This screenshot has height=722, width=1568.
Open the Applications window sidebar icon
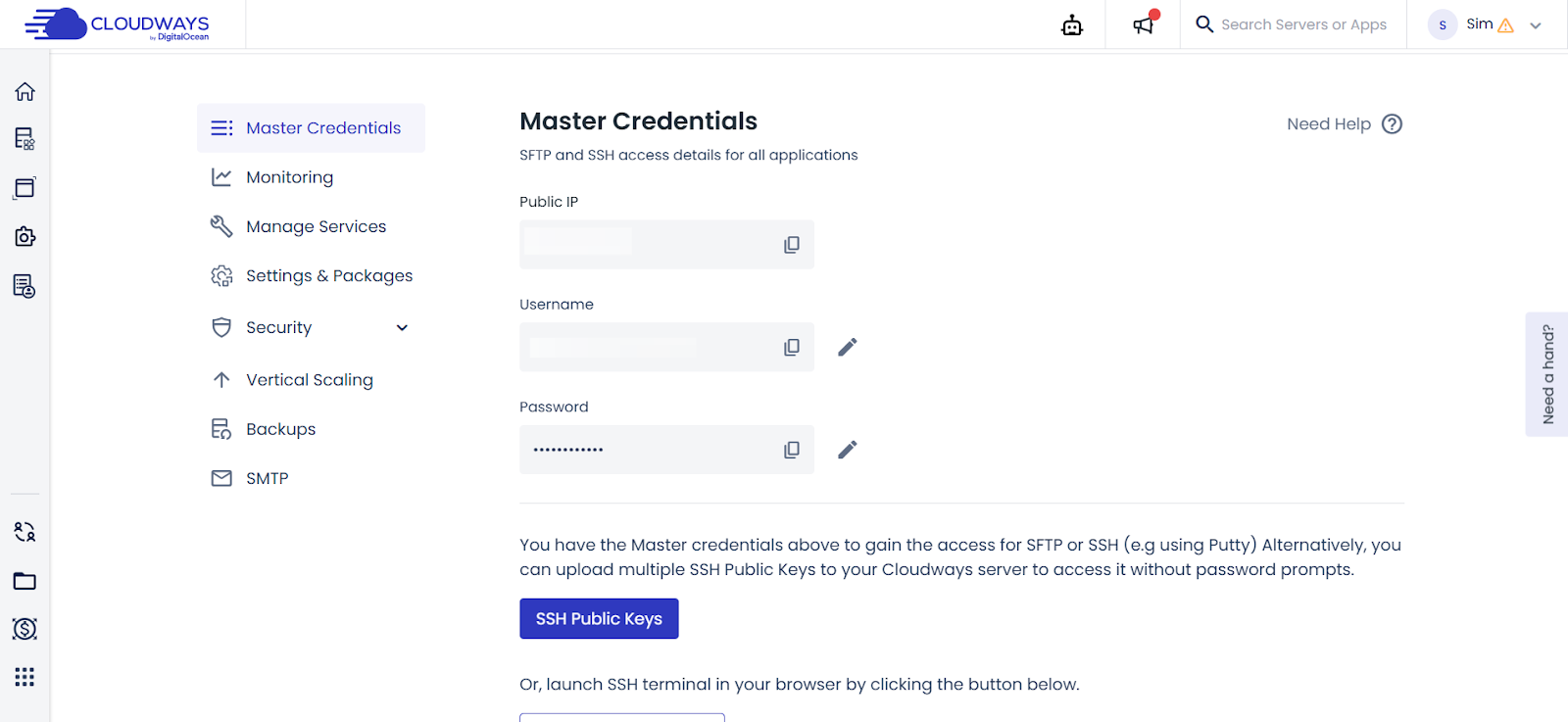[25, 187]
